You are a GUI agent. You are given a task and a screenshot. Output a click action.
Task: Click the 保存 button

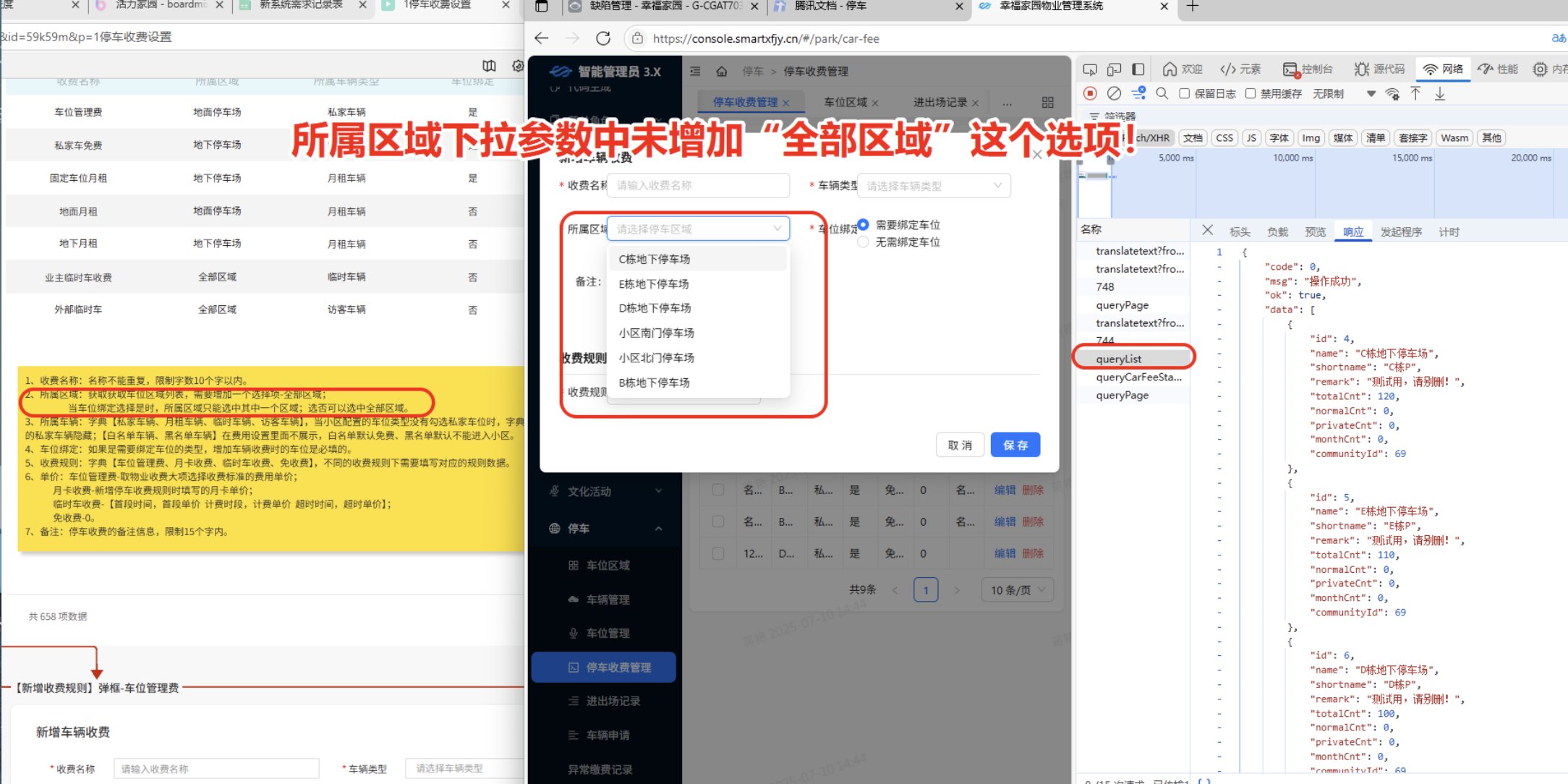[1015, 445]
